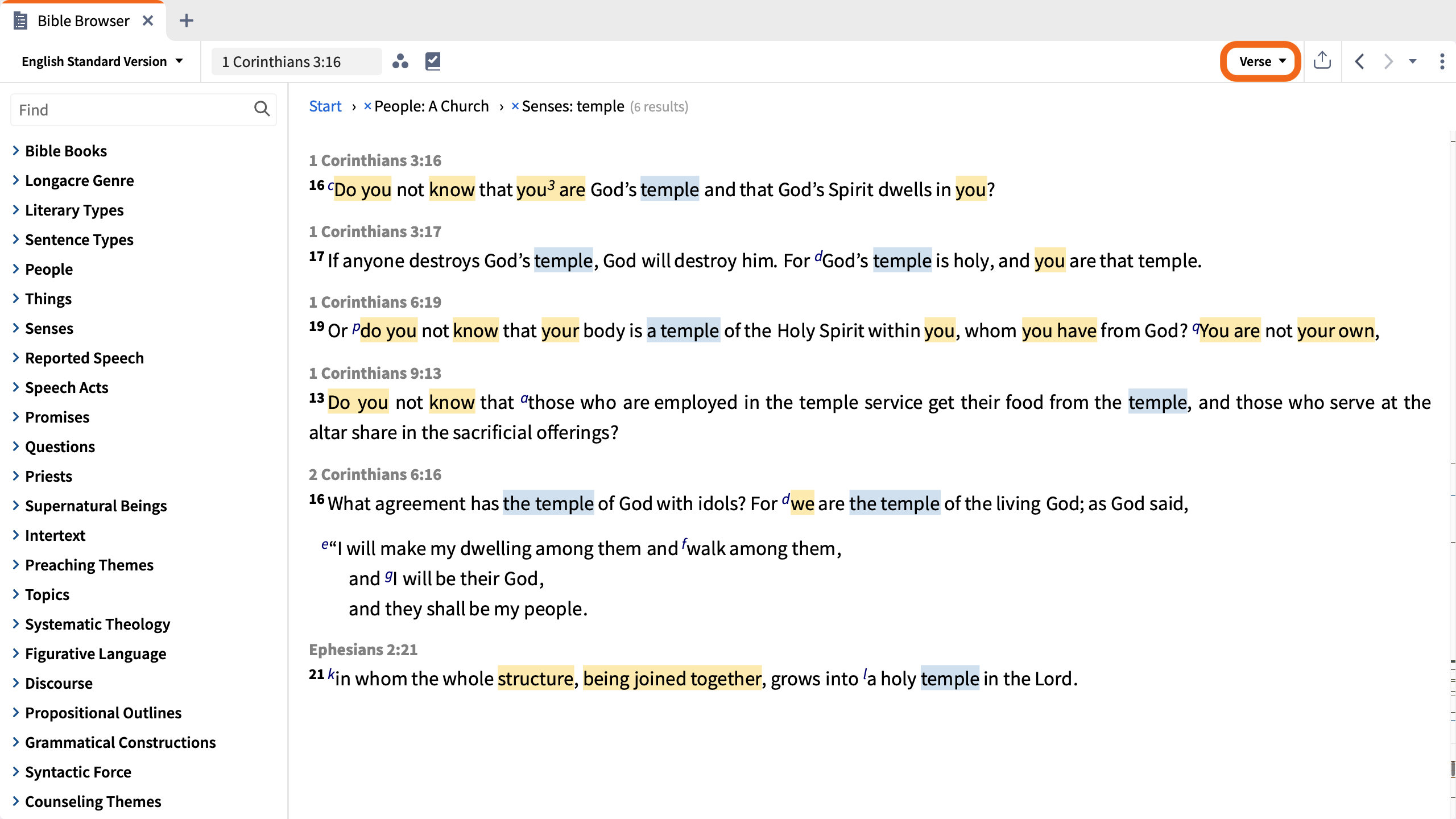Click in the Find search field
The image size is (1456, 819).
pyautogui.click(x=134, y=109)
